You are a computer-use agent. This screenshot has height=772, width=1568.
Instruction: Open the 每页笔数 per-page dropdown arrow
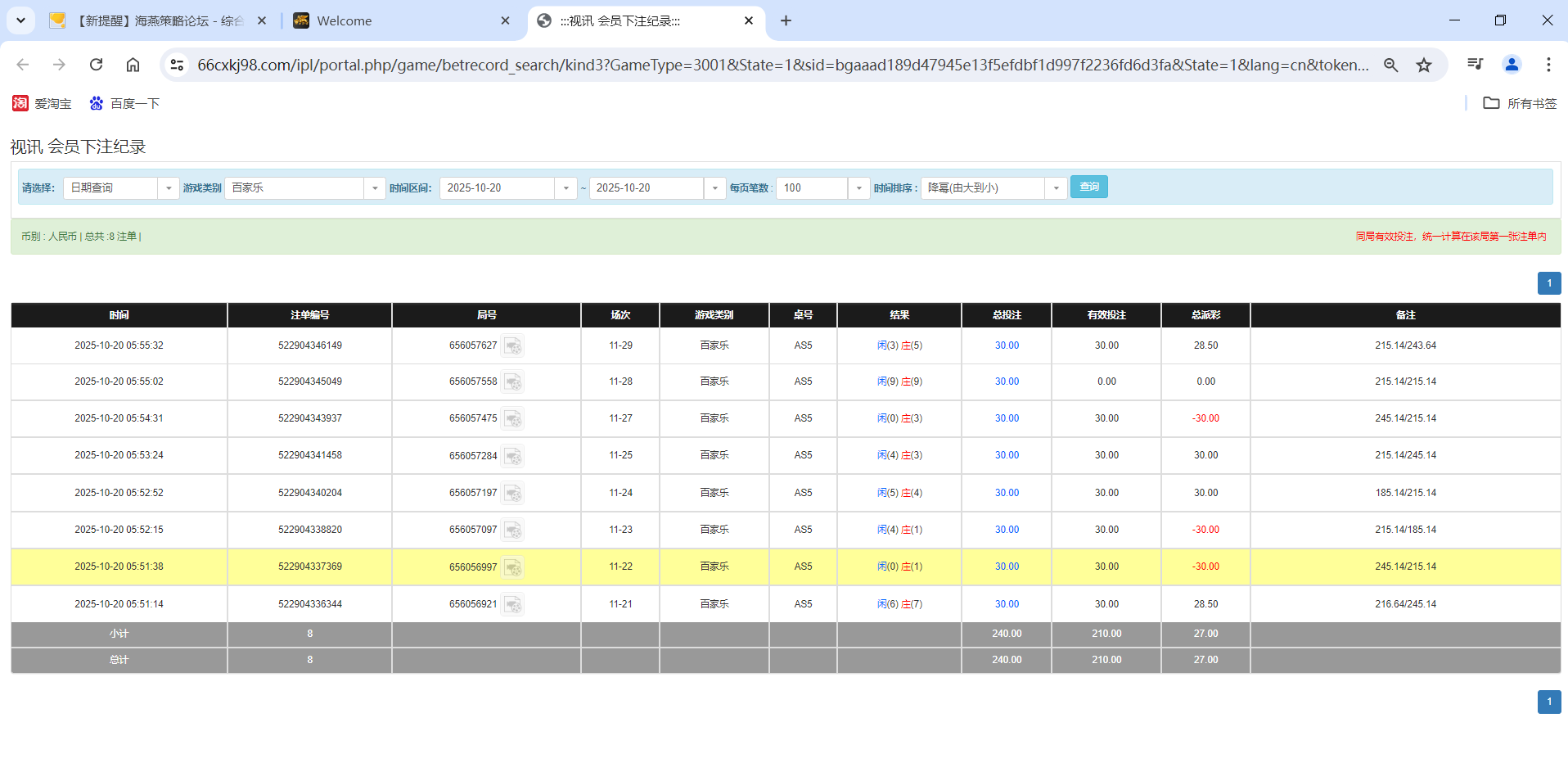[858, 187]
